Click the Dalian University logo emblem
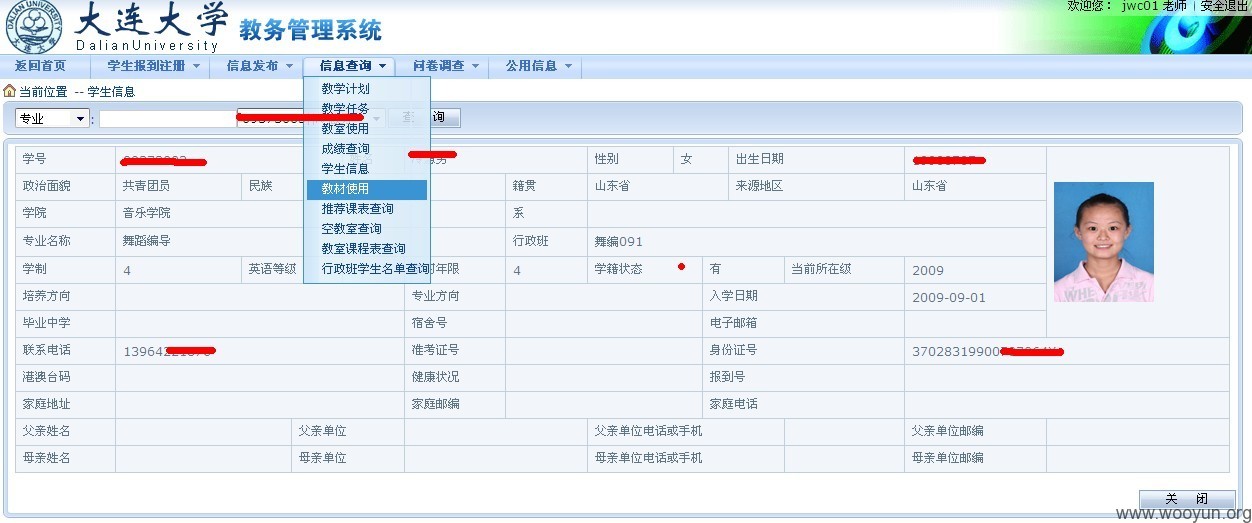The height and width of the screenshot is (523, 1252). [x=33, y=26]
